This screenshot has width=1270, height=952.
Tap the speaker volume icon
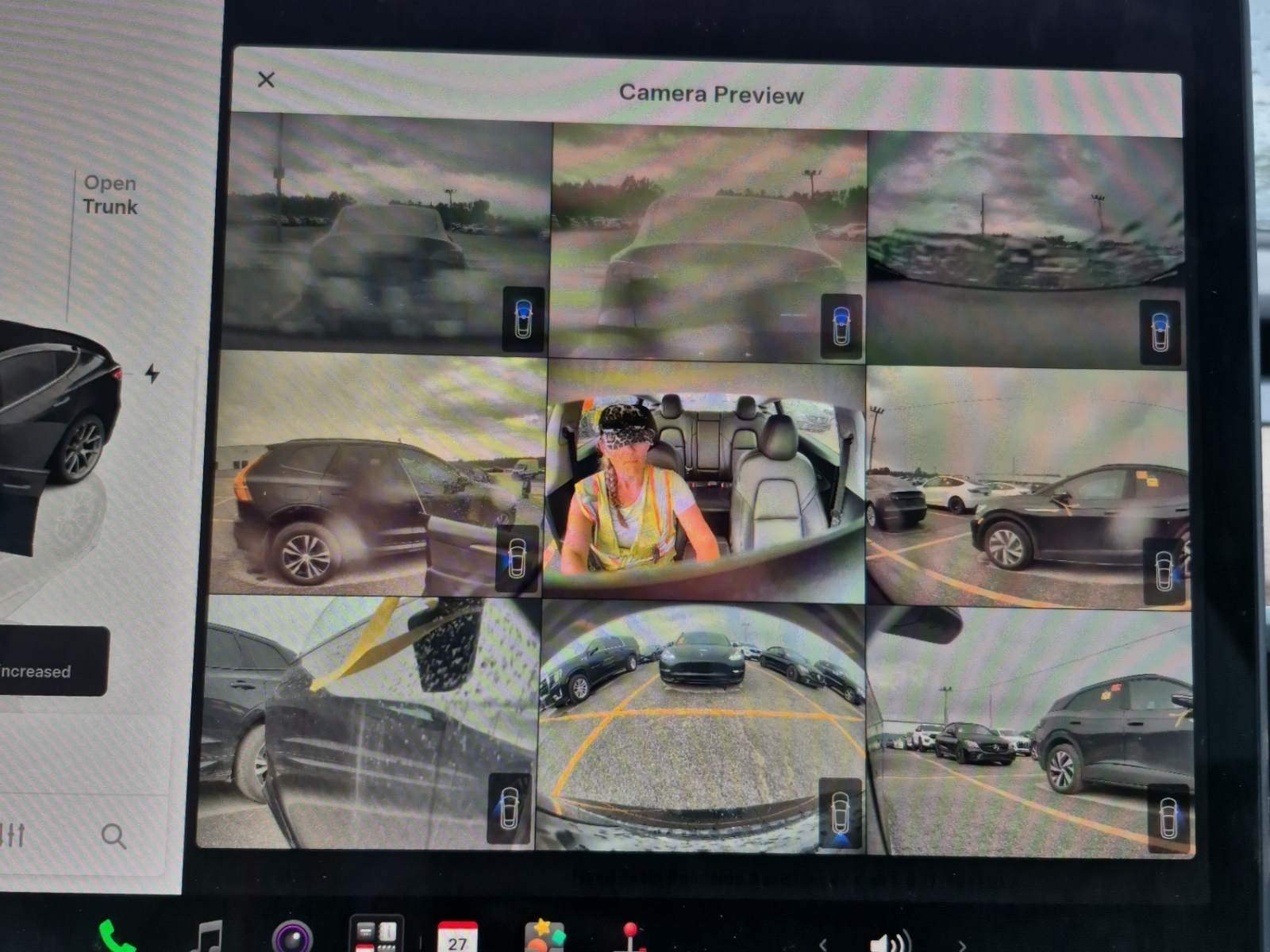891,942
